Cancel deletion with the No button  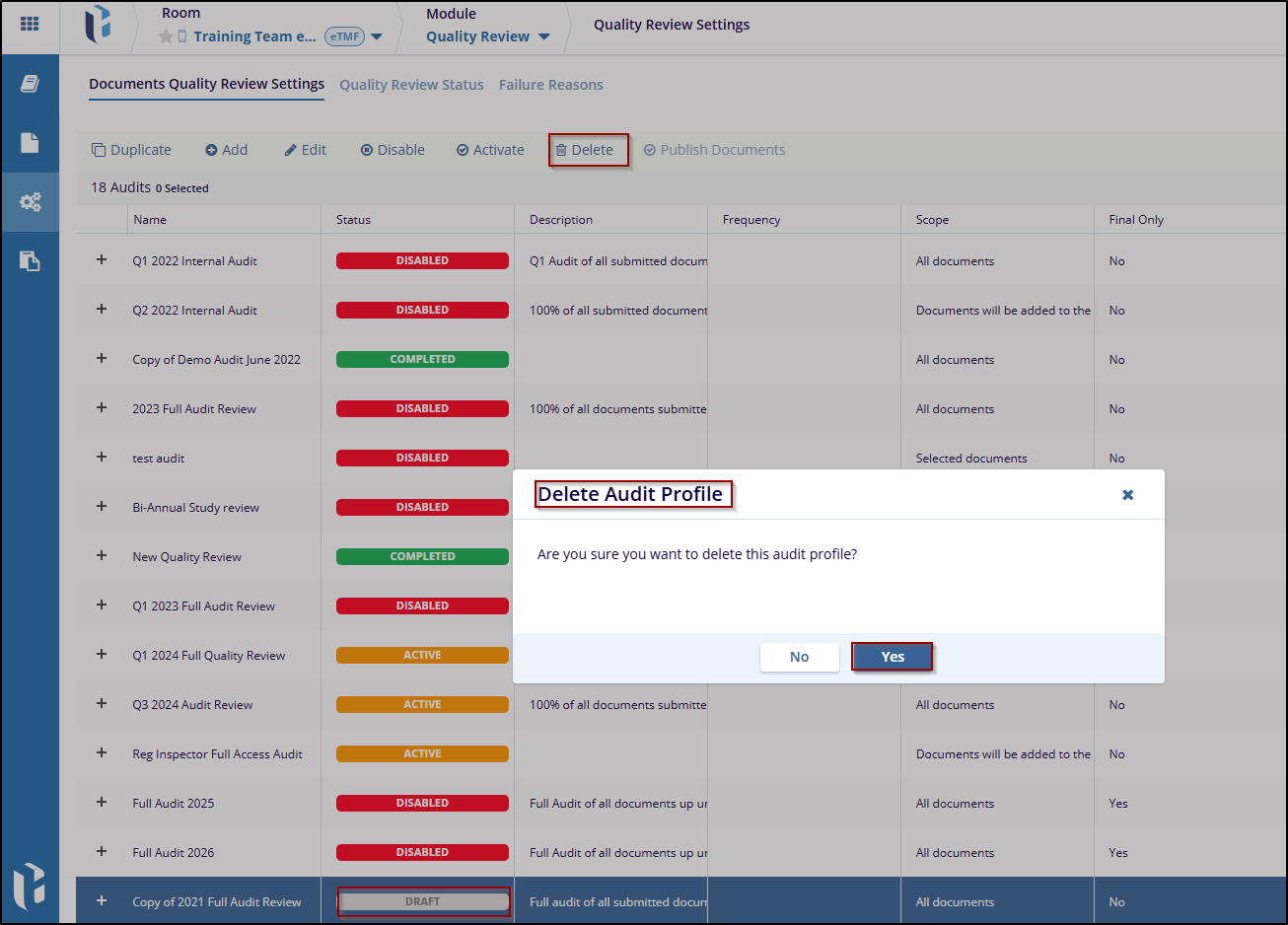799,657
